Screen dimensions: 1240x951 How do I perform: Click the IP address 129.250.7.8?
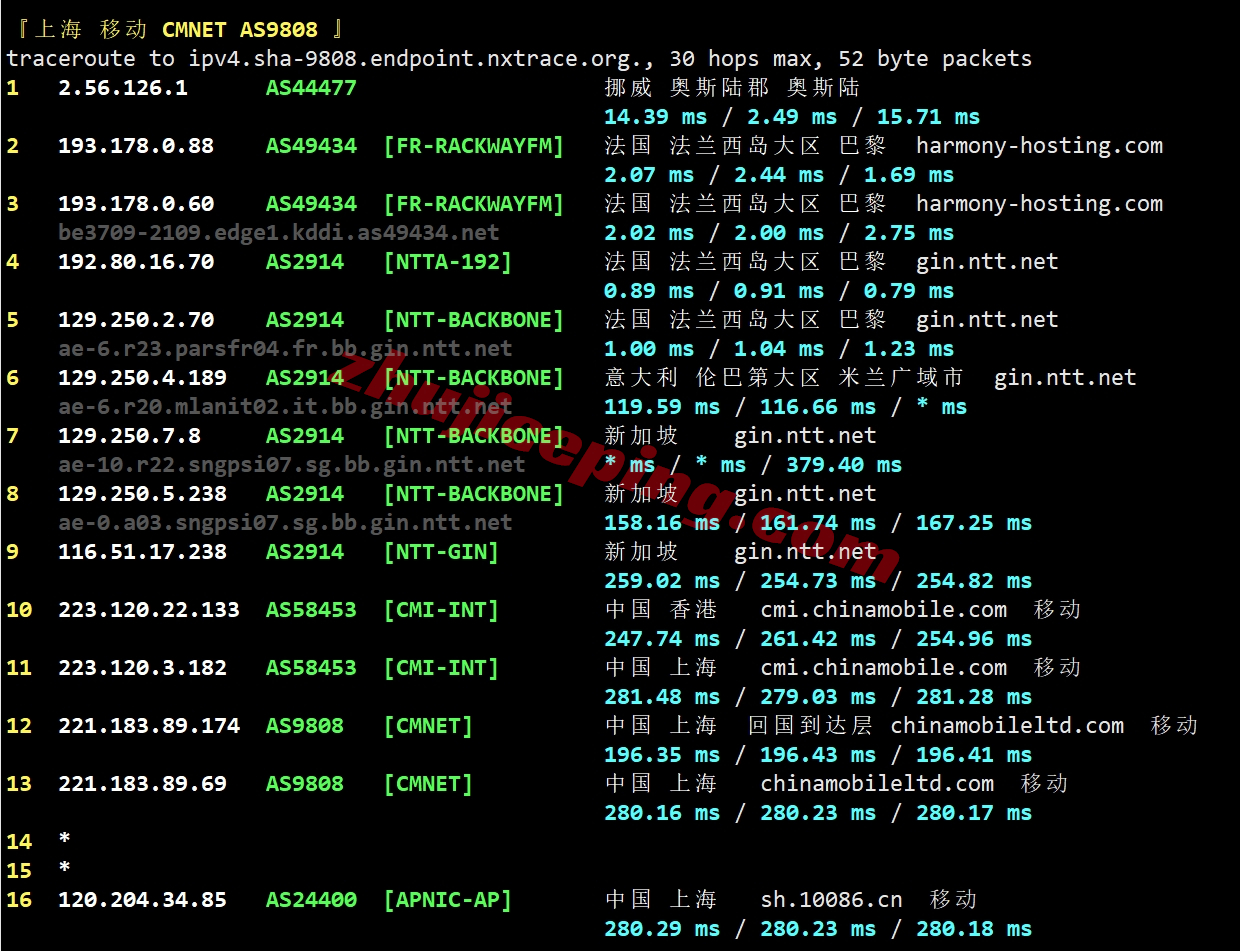coord(129,436)
